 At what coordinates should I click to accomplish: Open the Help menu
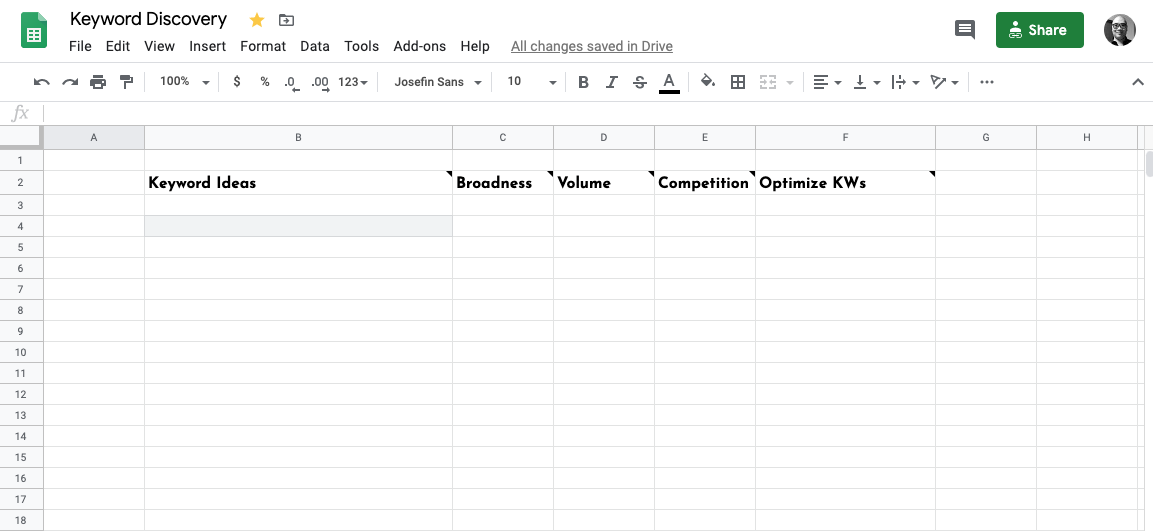[475, 46]
